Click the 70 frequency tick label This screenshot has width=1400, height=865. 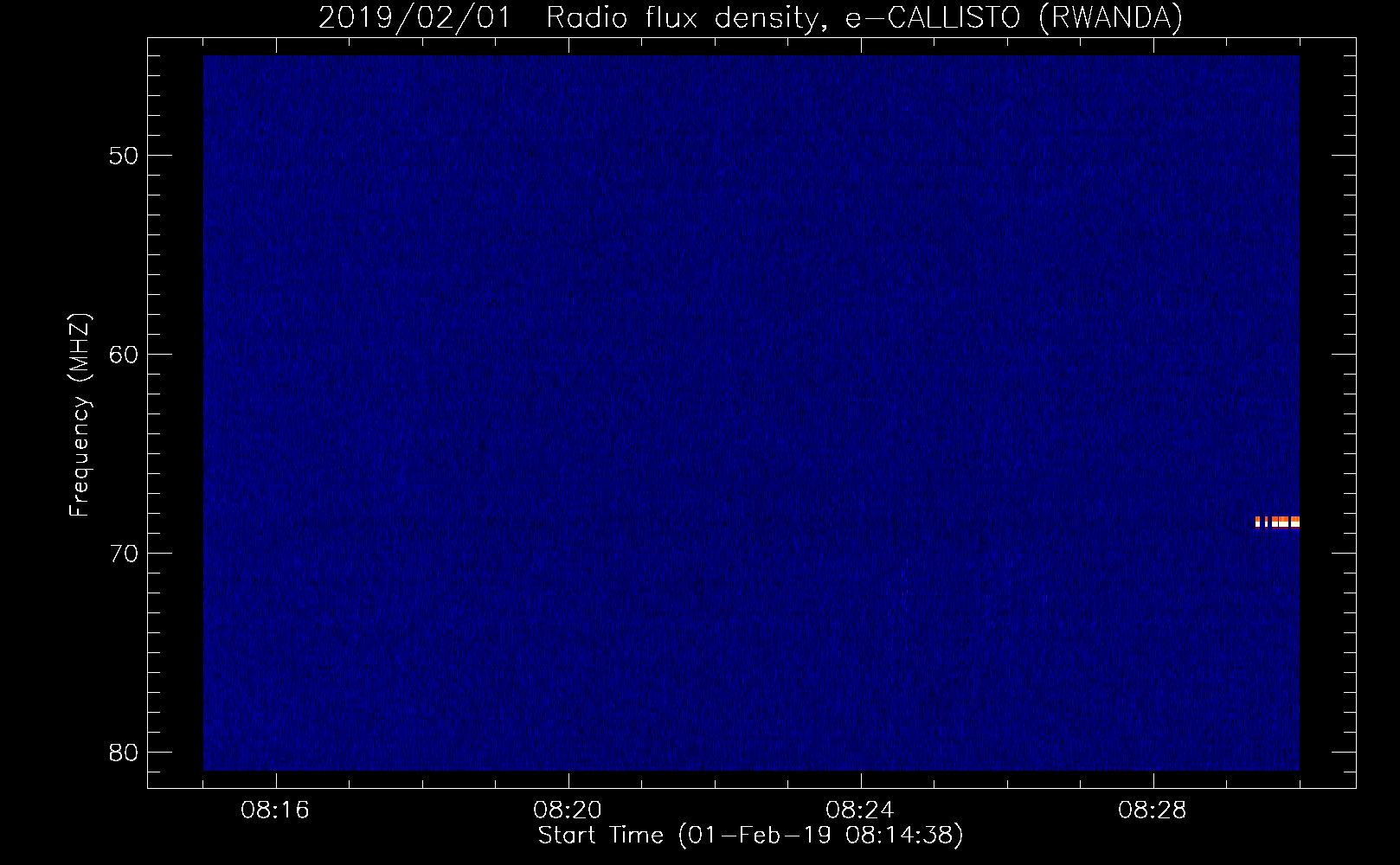124,554
